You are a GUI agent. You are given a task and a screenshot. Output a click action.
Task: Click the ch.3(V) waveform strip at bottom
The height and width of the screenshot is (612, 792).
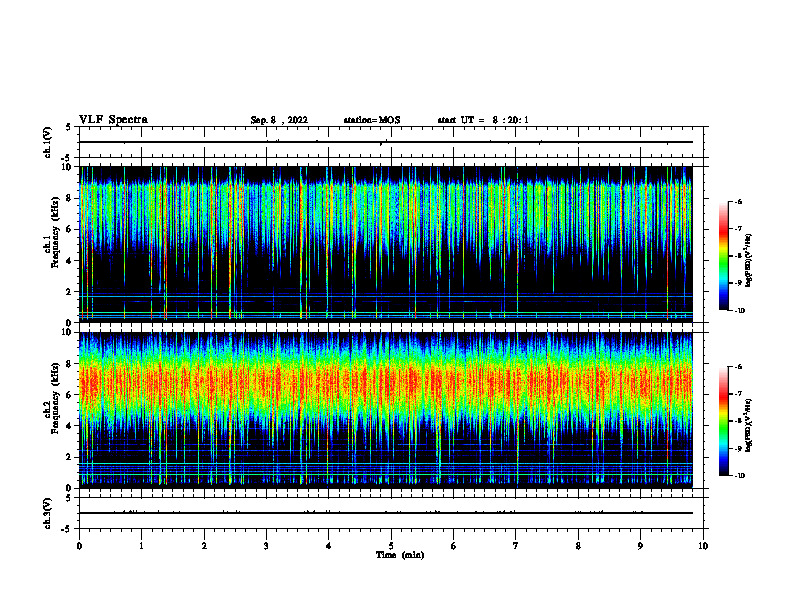(x=391, y=513)
